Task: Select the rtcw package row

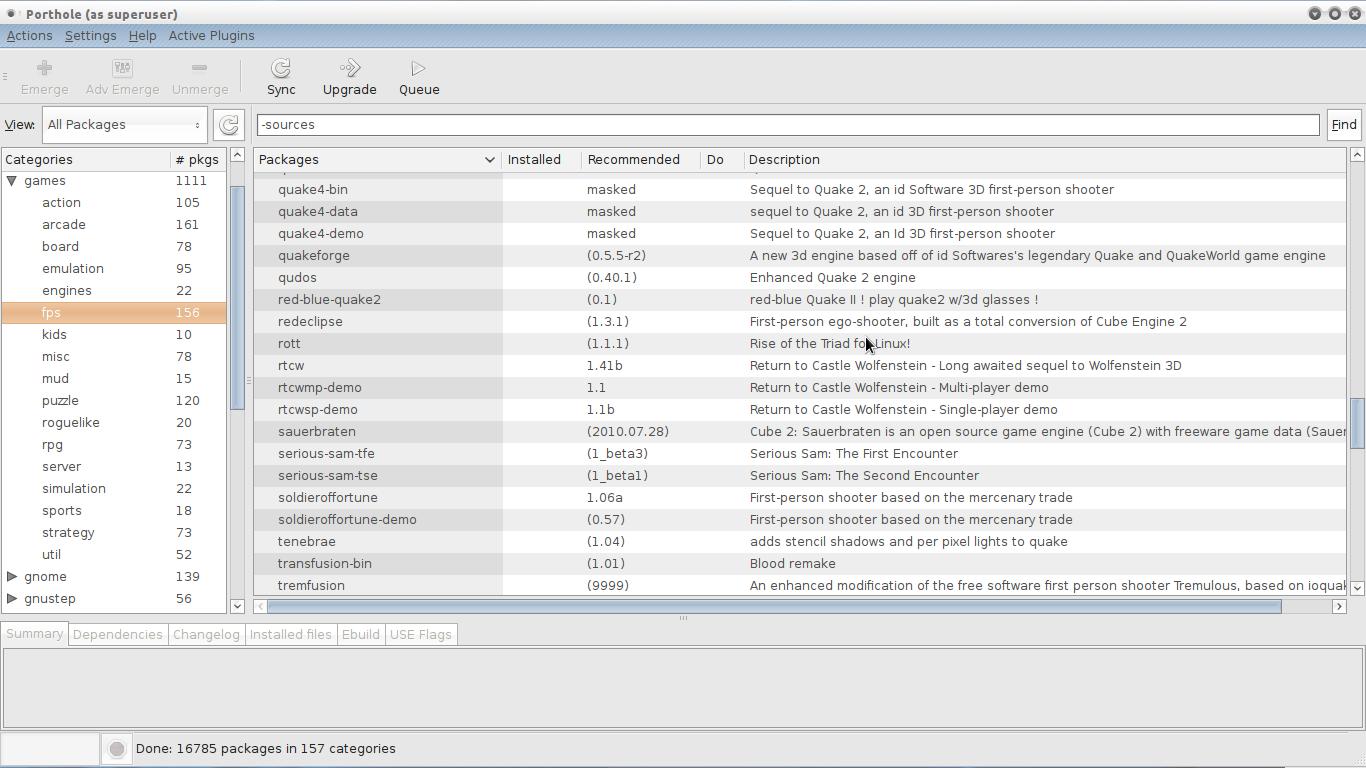Action: (800, 366)
